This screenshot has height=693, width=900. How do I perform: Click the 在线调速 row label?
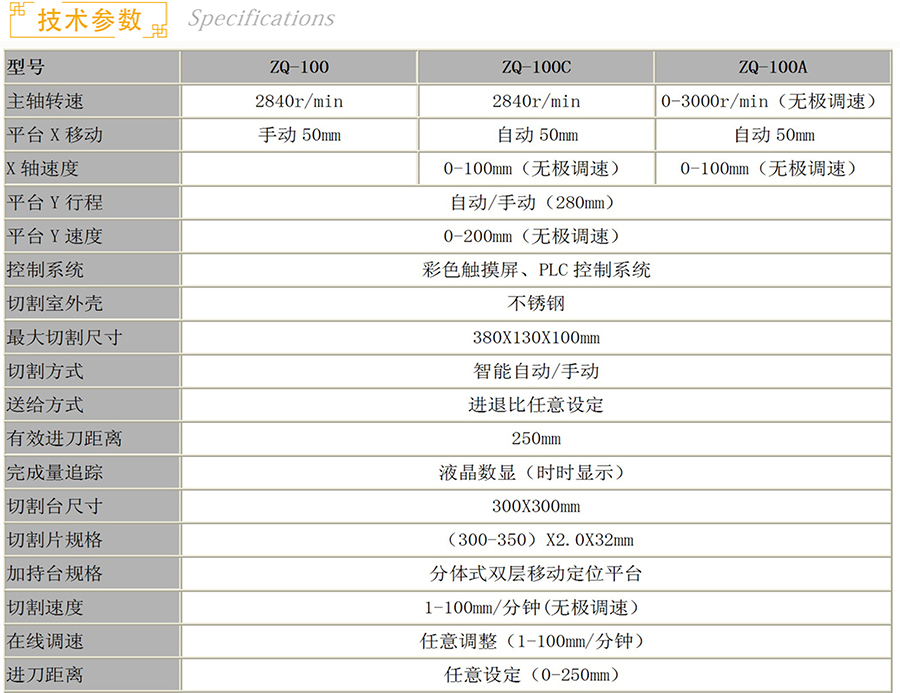point(45,641)
